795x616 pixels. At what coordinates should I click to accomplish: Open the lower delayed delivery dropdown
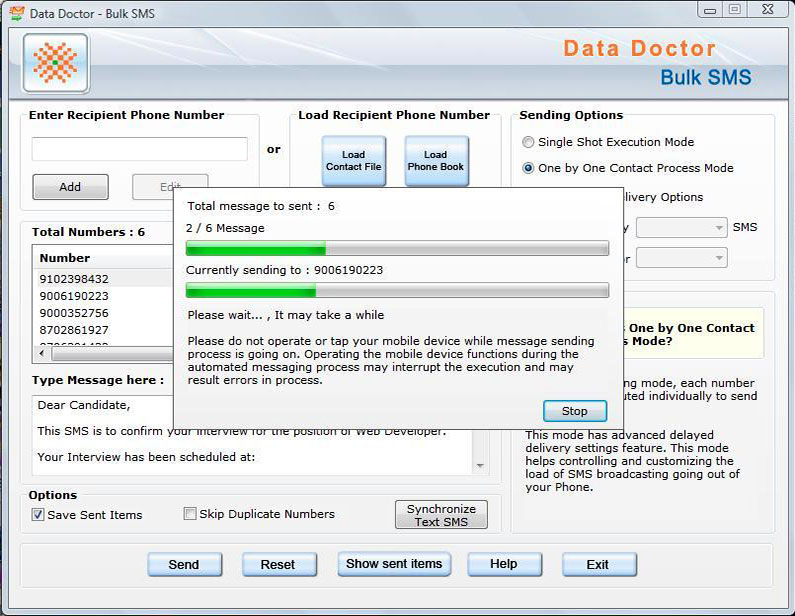pyautogui.click(x=681, y=258)
